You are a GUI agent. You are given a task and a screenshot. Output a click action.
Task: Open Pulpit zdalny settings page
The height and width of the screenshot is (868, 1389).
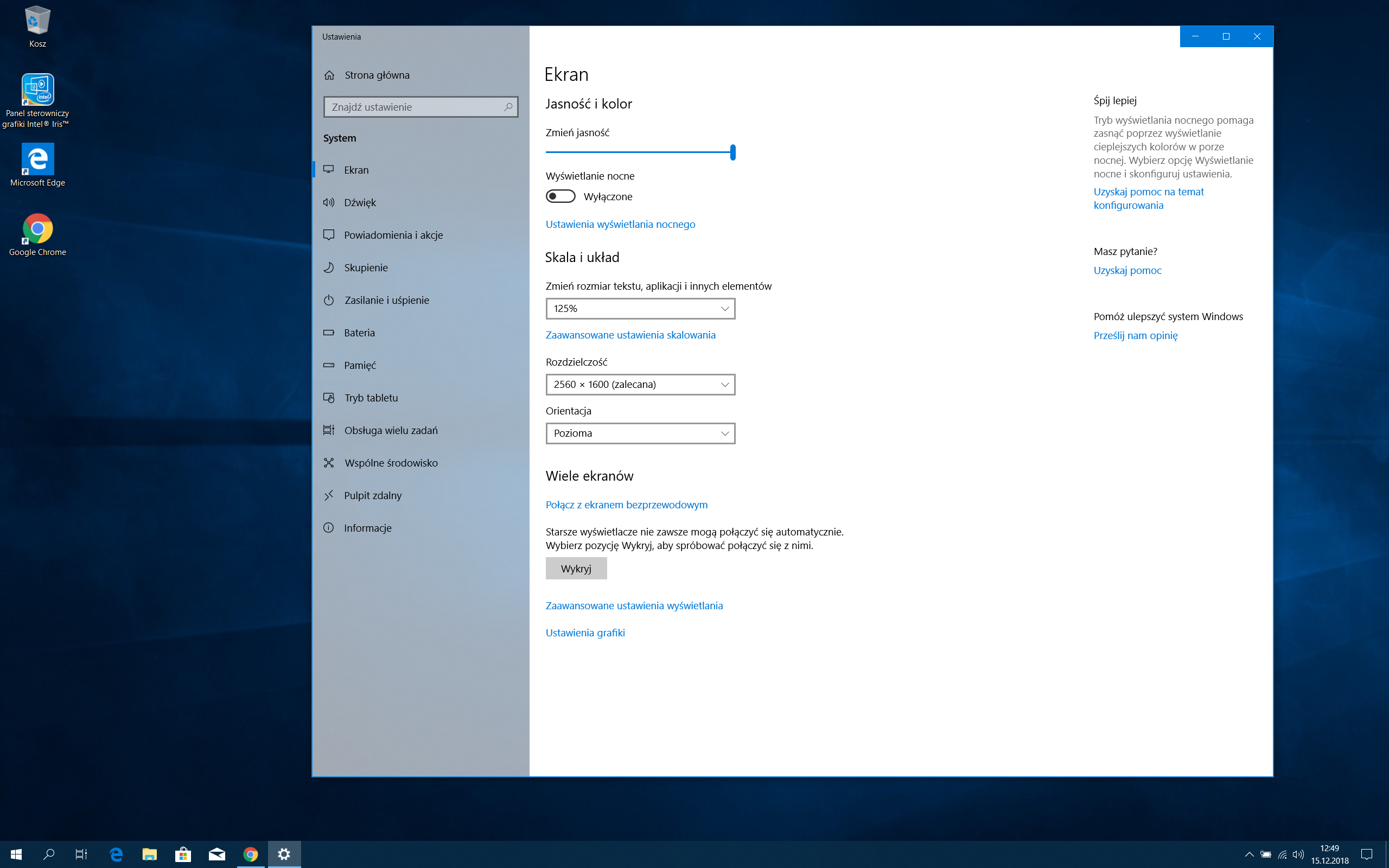tap(420, 495)
